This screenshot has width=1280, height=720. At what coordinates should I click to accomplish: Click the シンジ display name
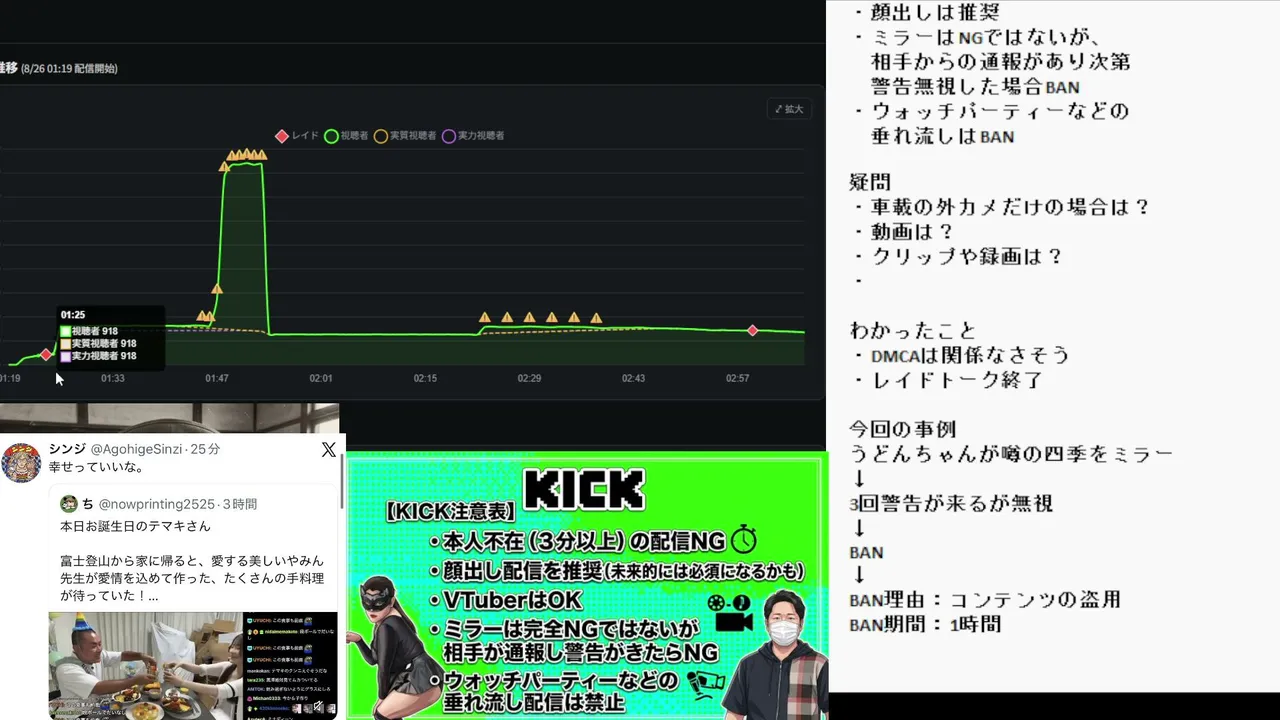(67, 450)
